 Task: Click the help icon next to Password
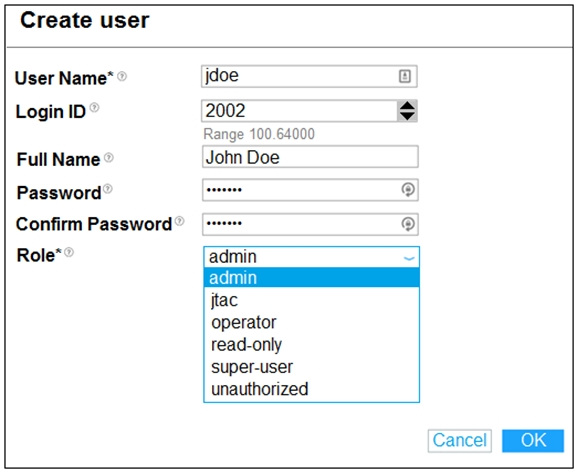click(108, 189)
